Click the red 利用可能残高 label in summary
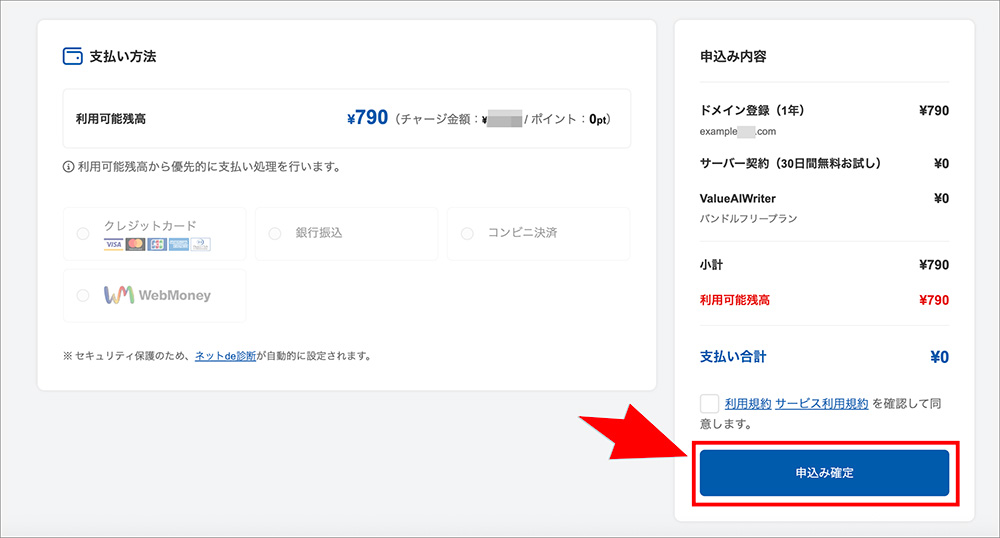 (x=735, y=300)
